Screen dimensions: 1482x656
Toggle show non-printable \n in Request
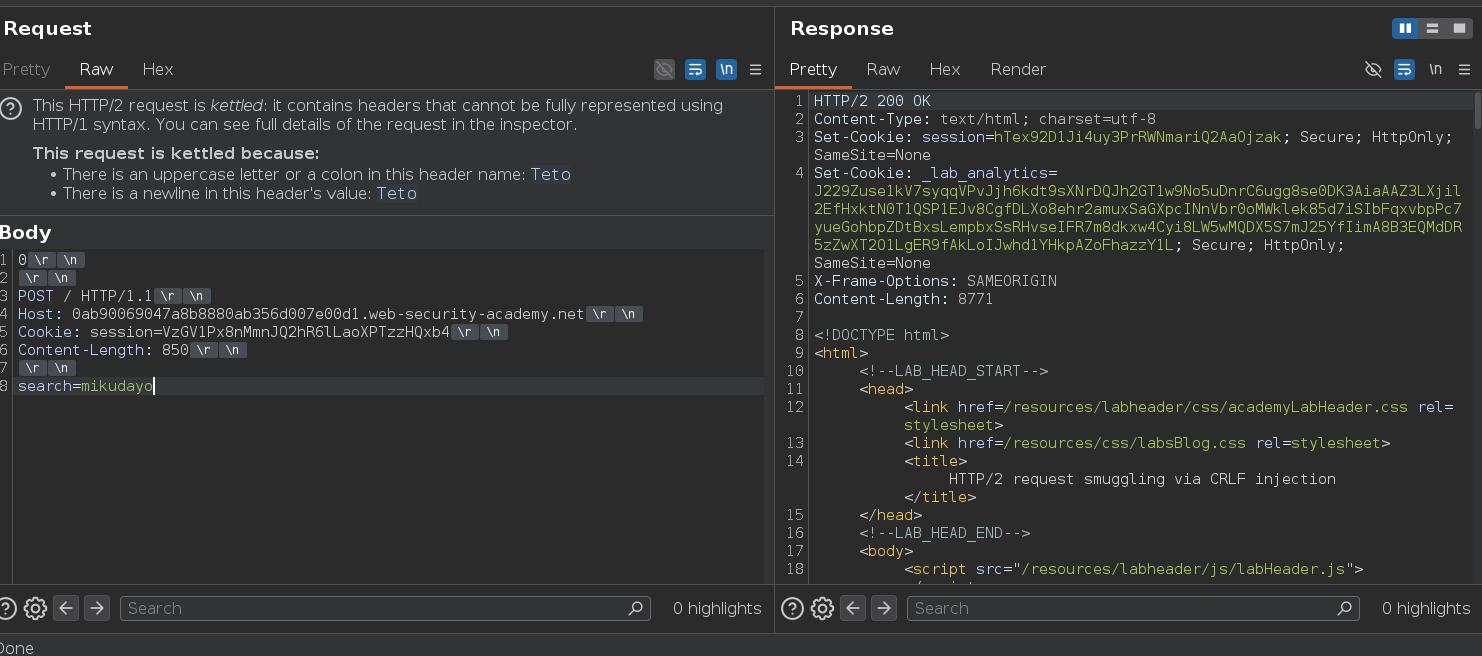726,69
